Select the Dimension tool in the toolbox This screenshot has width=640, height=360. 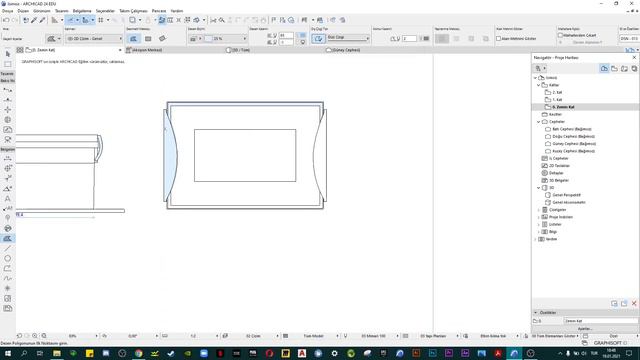coord(8,159)
